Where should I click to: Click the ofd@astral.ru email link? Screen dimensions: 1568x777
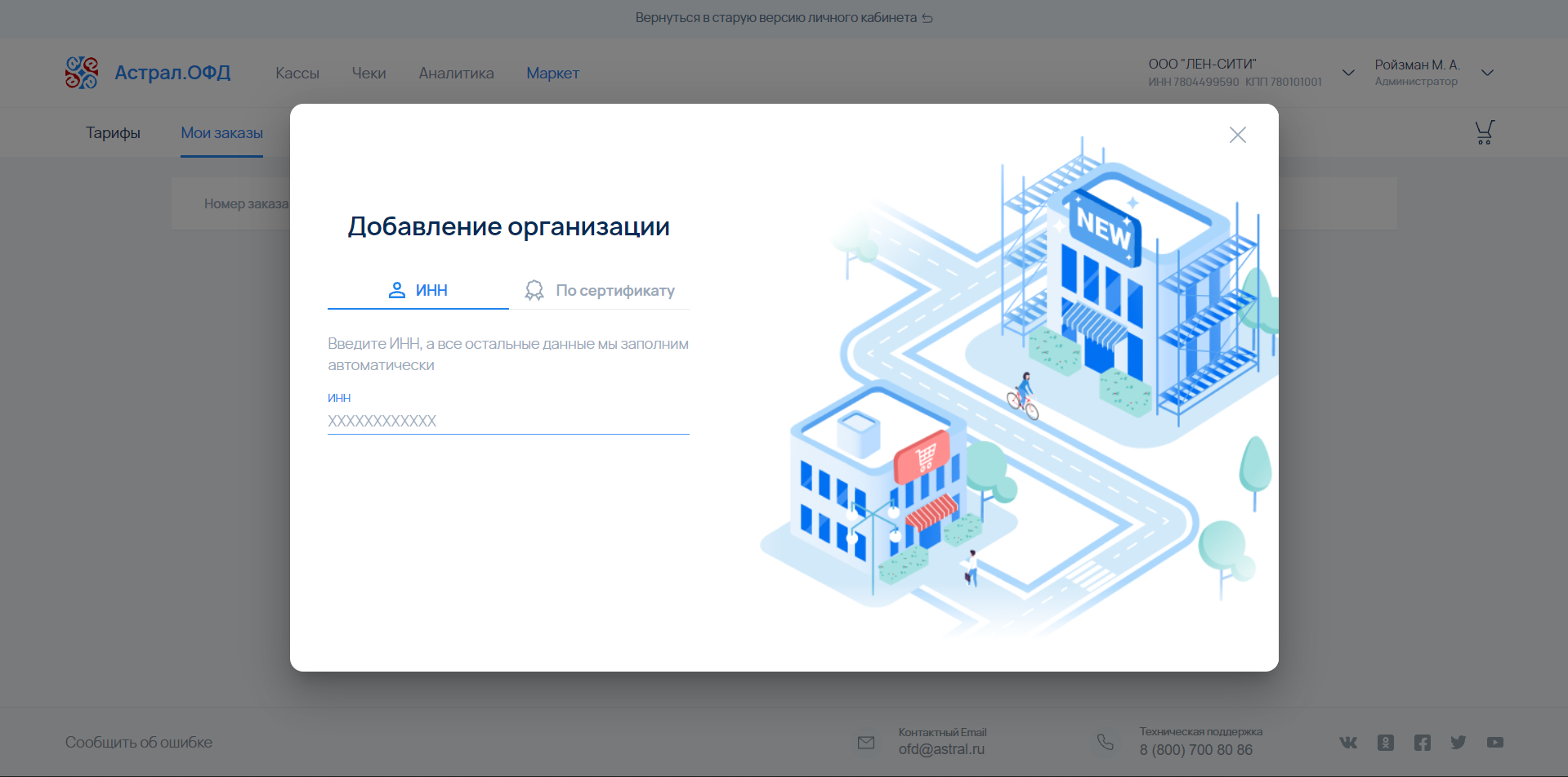[x=941, y=749]
